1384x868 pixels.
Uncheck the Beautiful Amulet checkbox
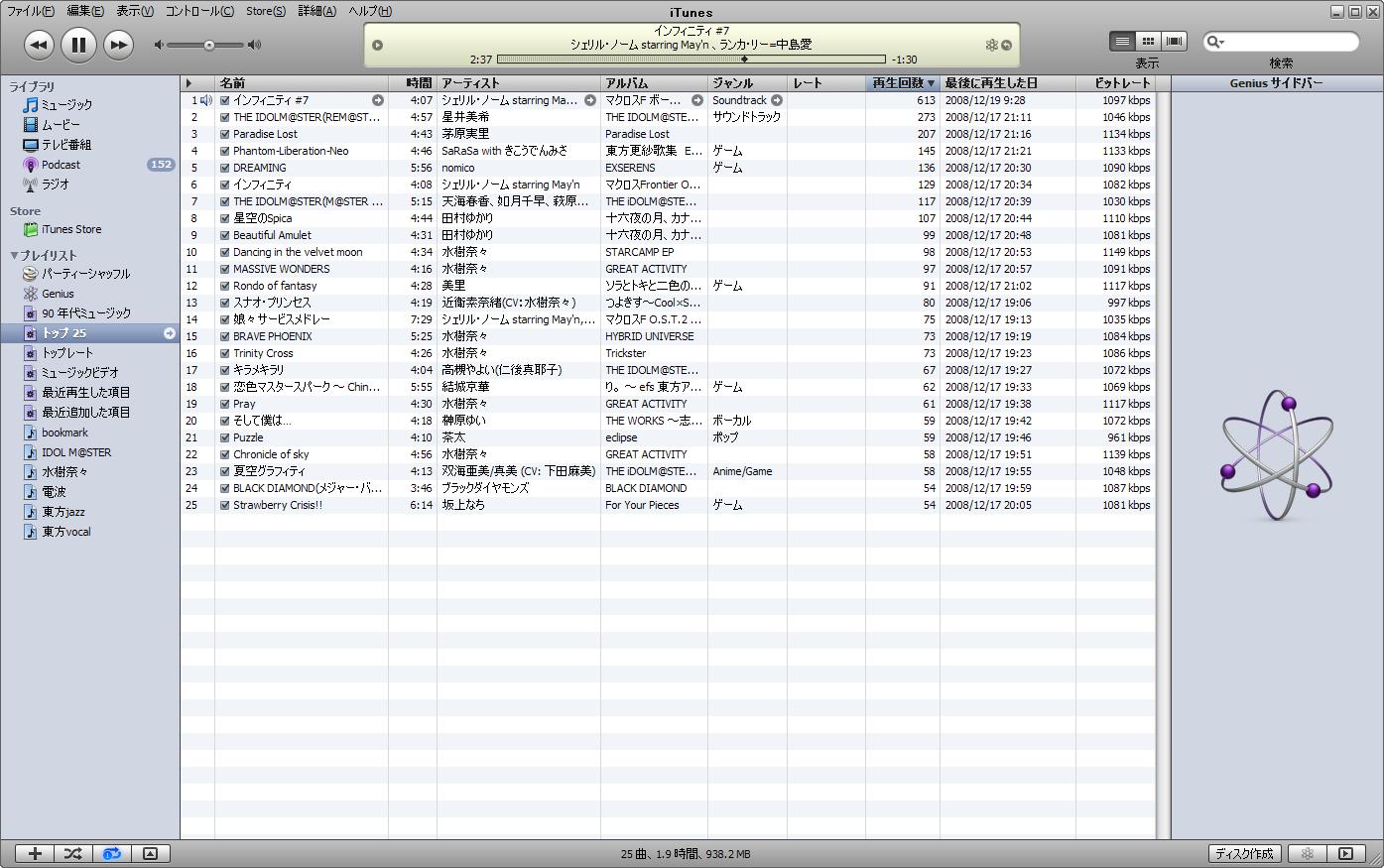pyautogui.click(x=225, y=235)
